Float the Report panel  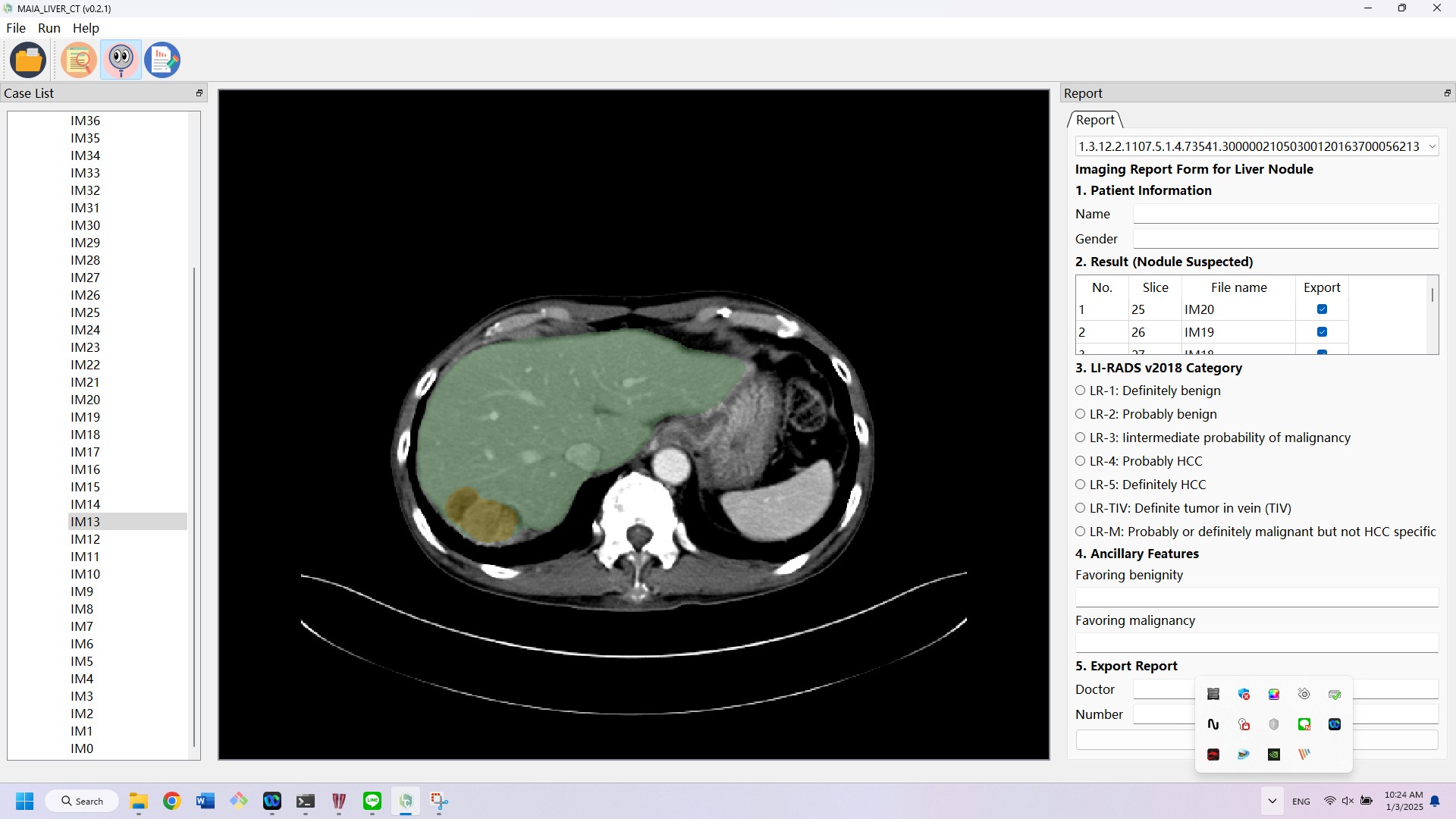click(x=1447, y=93)
